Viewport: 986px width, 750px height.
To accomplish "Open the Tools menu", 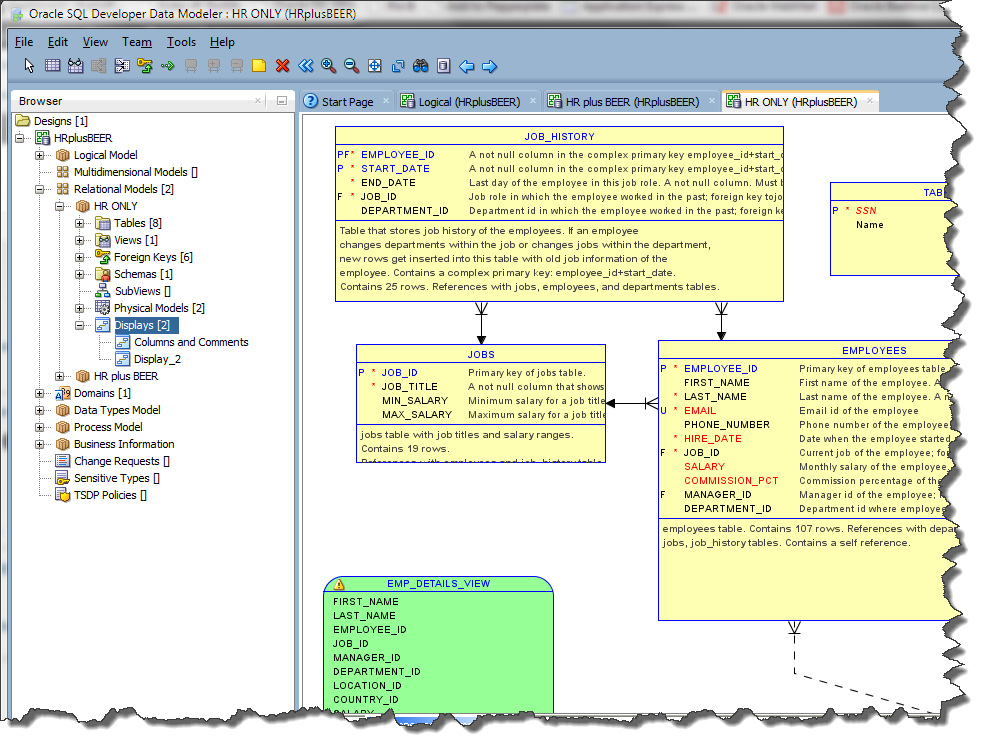I will [181, 41].
